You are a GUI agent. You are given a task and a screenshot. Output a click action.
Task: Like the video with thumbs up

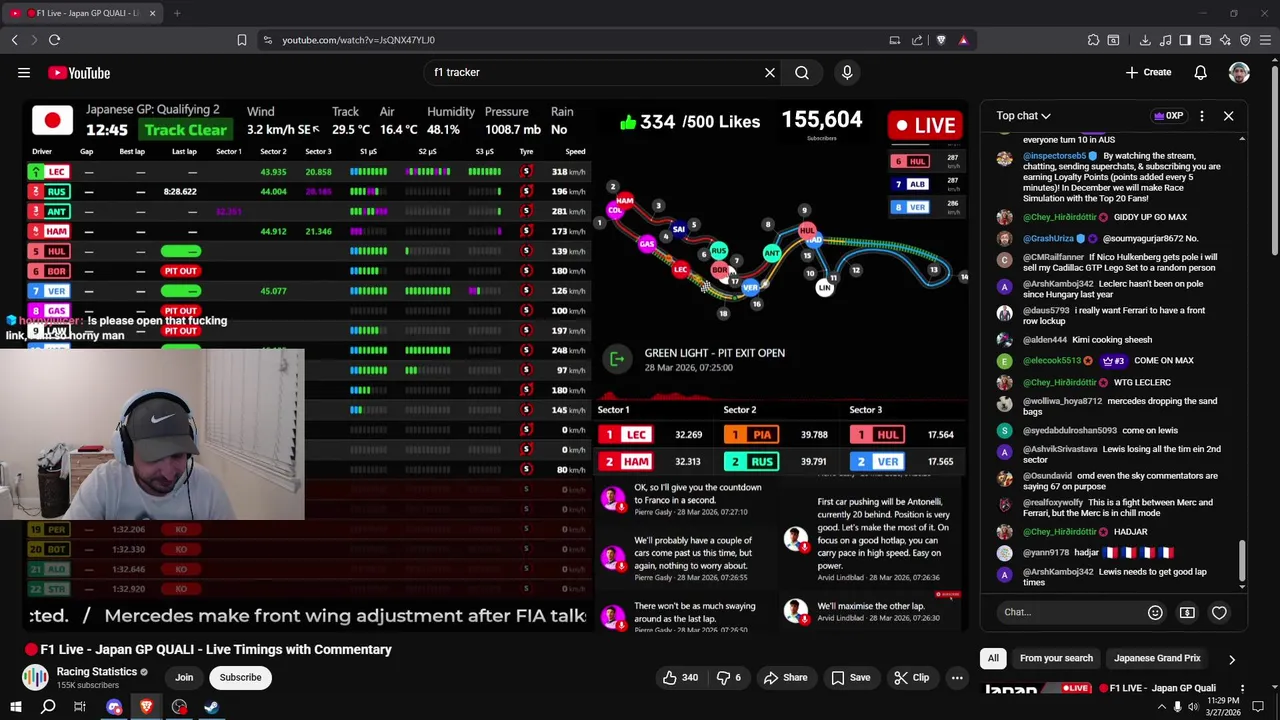pyautogui.click(x=679, y=677)
